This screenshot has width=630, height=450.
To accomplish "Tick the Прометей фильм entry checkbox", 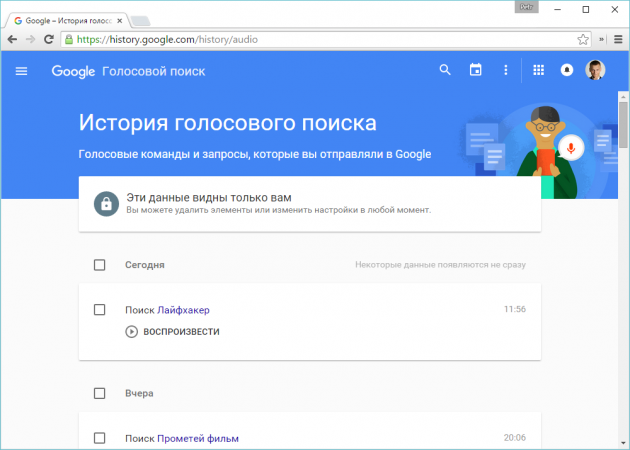I will (99, 438).
